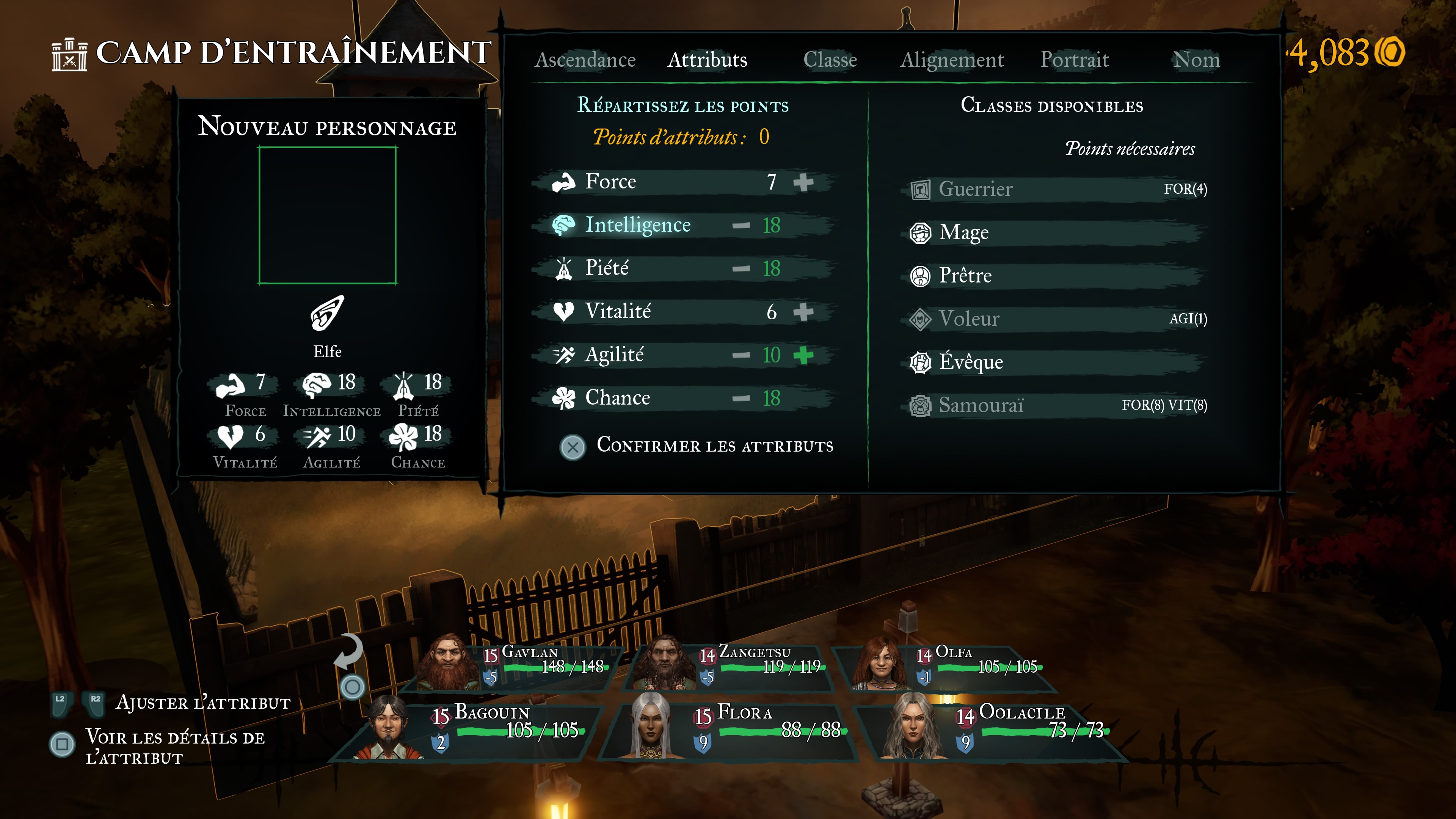Click the green plus beside Agilité
This screenshot has width=1456, height=819.
coord(803,355)
